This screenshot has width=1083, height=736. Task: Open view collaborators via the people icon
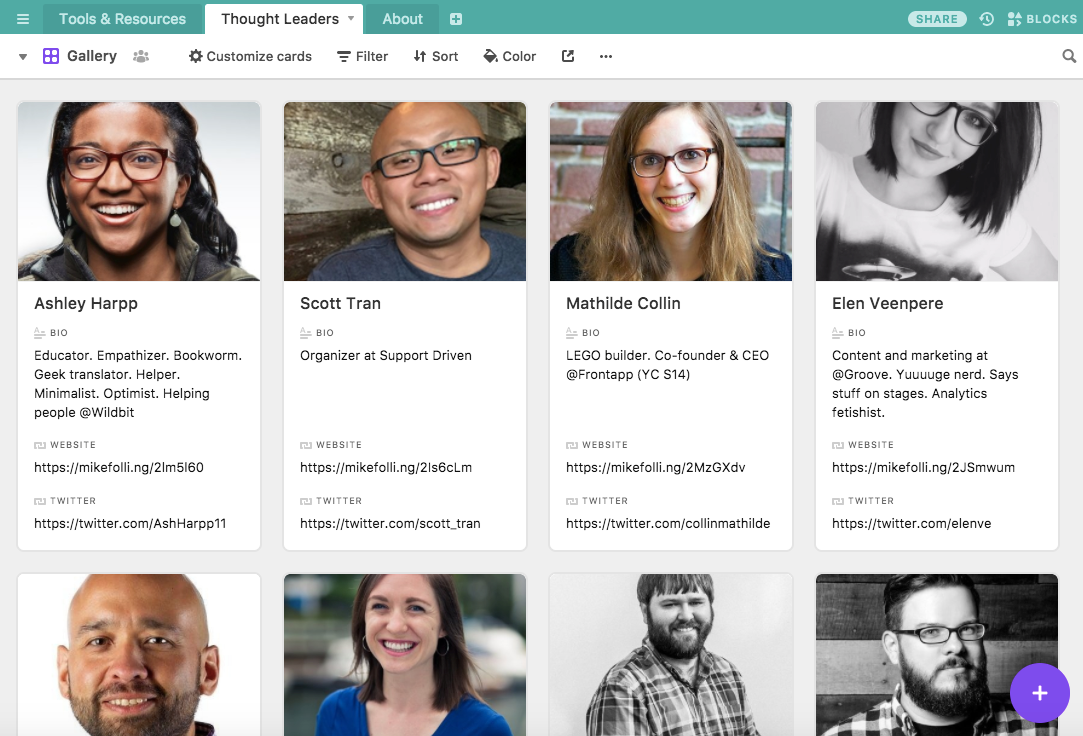141,57
